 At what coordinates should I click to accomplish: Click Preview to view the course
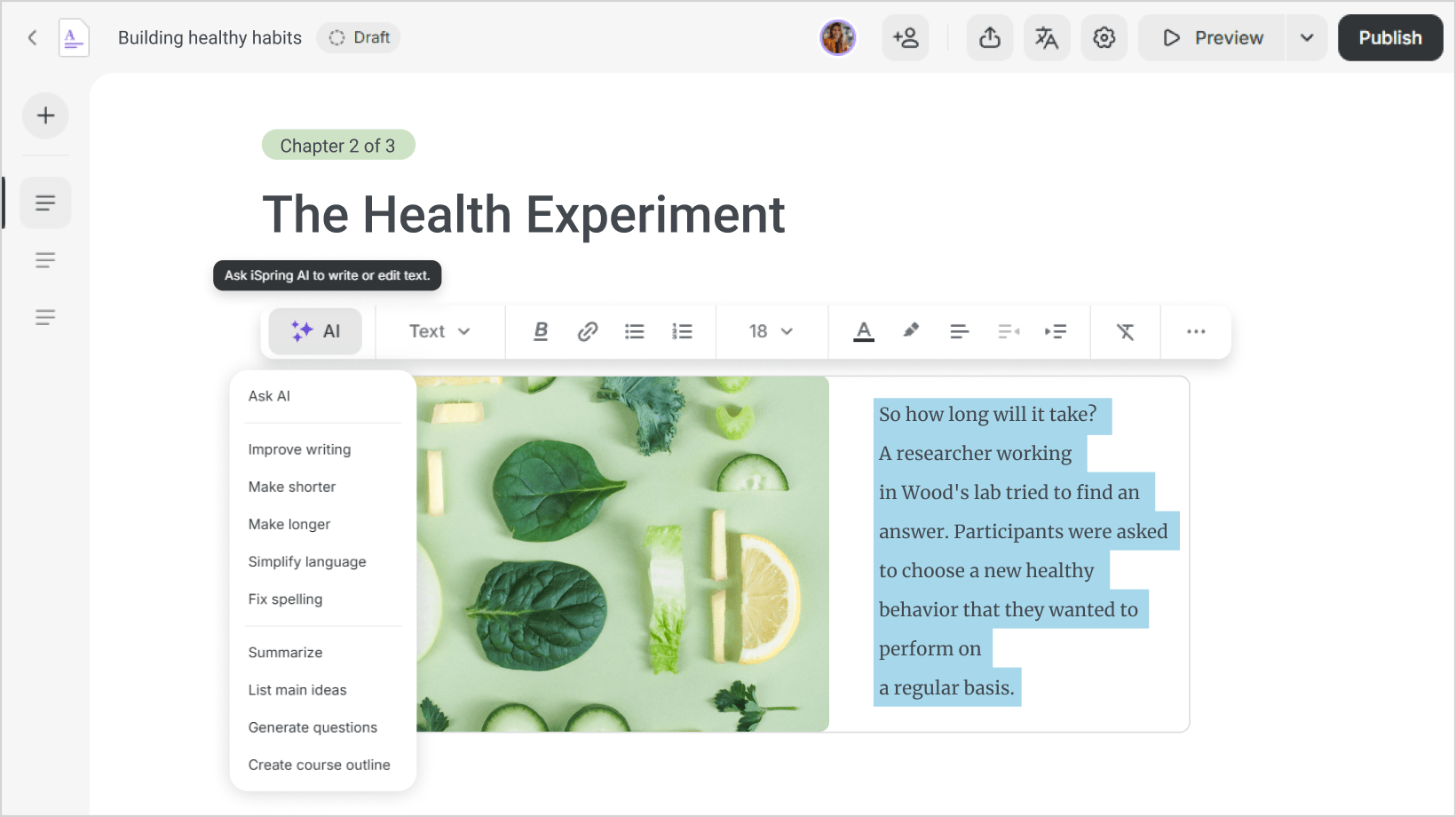(1215, 37)
